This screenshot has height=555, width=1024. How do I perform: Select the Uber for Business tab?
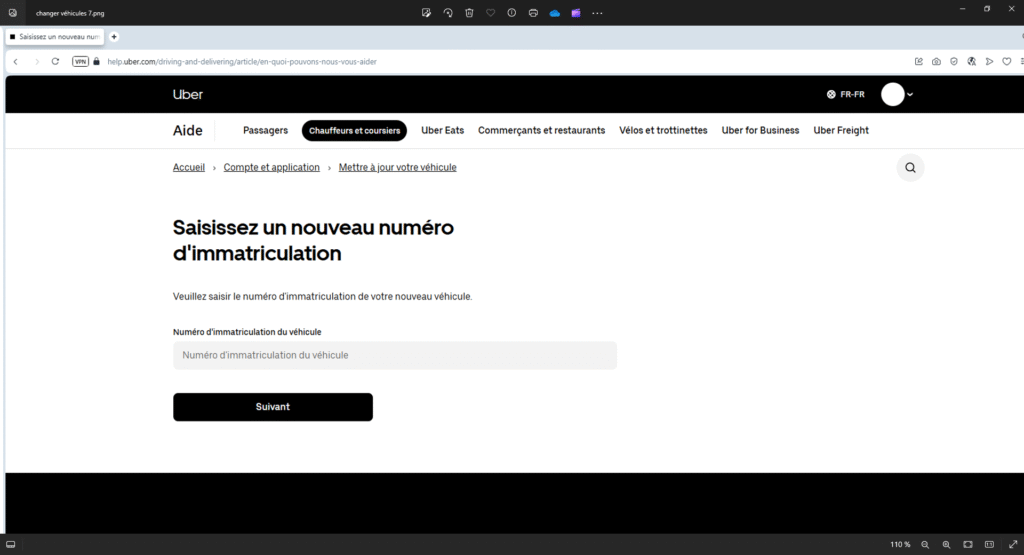click(x=760, y=131)
